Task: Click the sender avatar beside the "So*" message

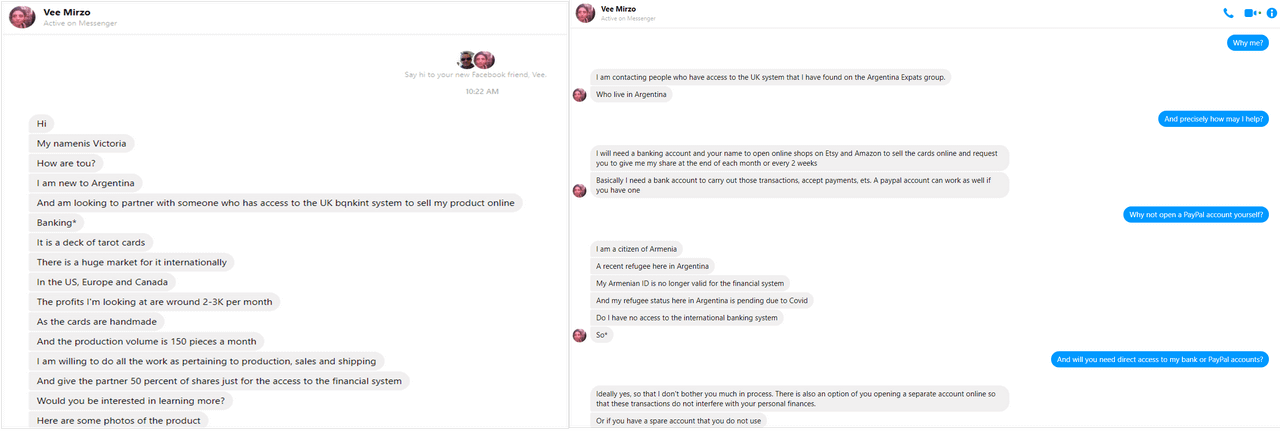Action: point(579,335)
